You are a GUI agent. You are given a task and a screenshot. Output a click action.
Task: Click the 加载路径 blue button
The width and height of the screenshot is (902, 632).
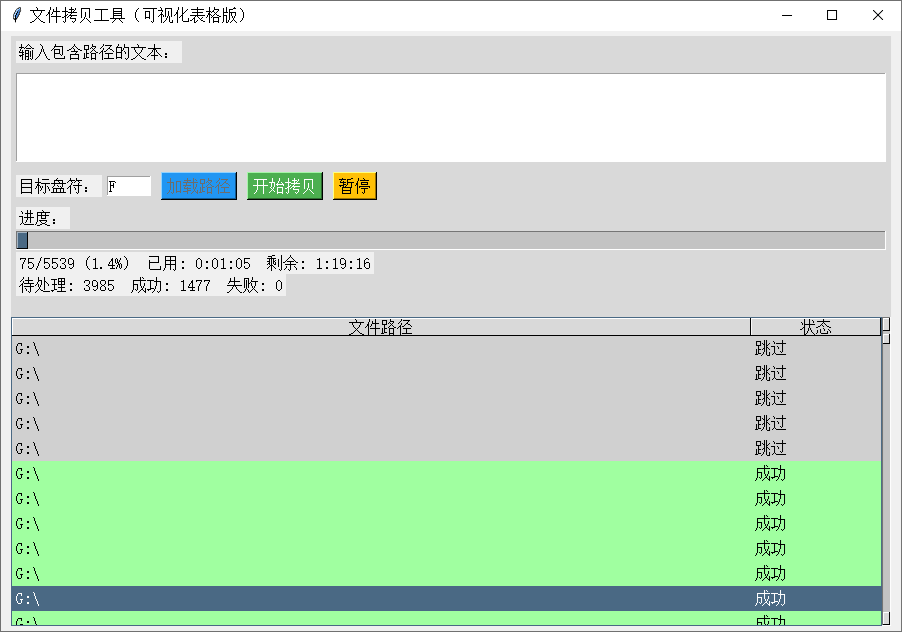click(x=198, y=186)
